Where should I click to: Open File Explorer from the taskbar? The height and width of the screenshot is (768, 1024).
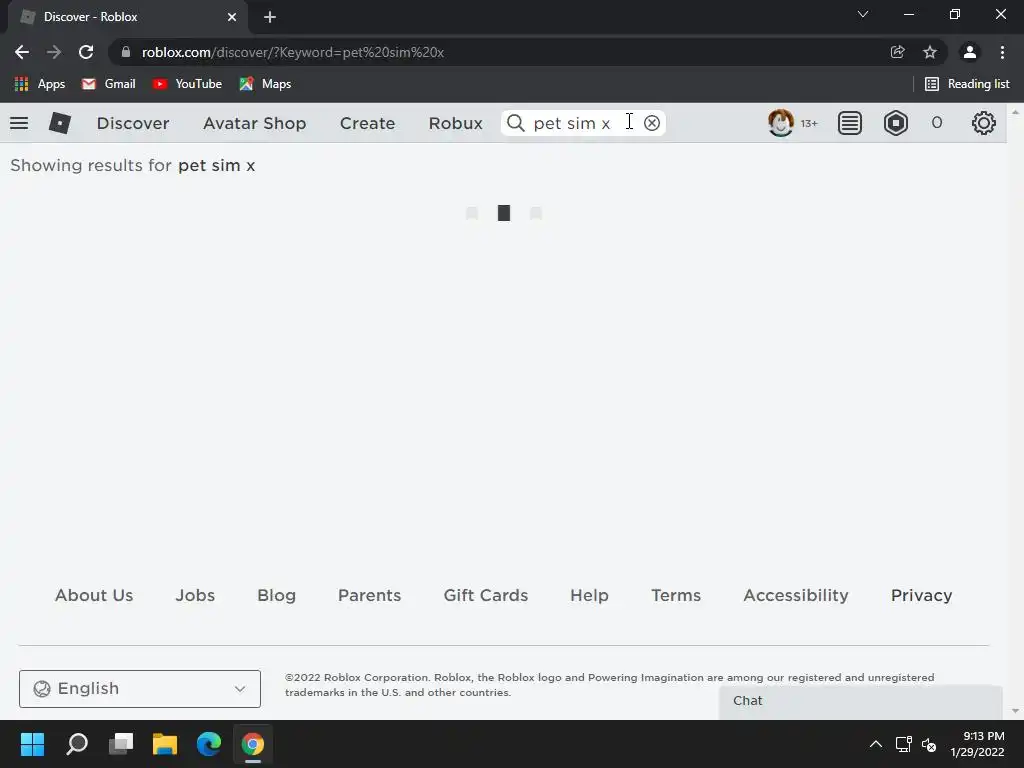(x=165, y=744)
